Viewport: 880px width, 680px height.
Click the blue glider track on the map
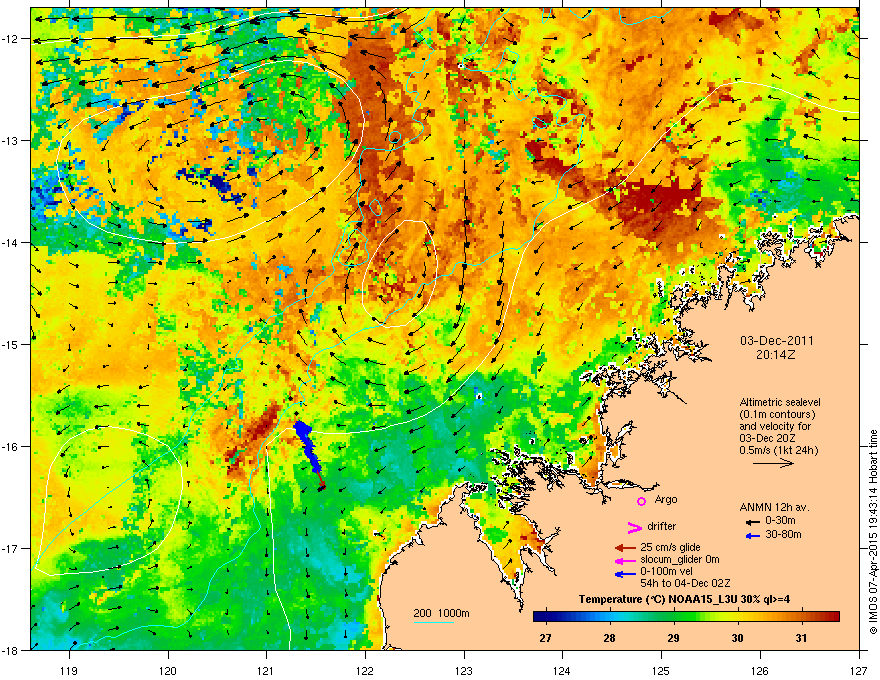pos(306,446)
